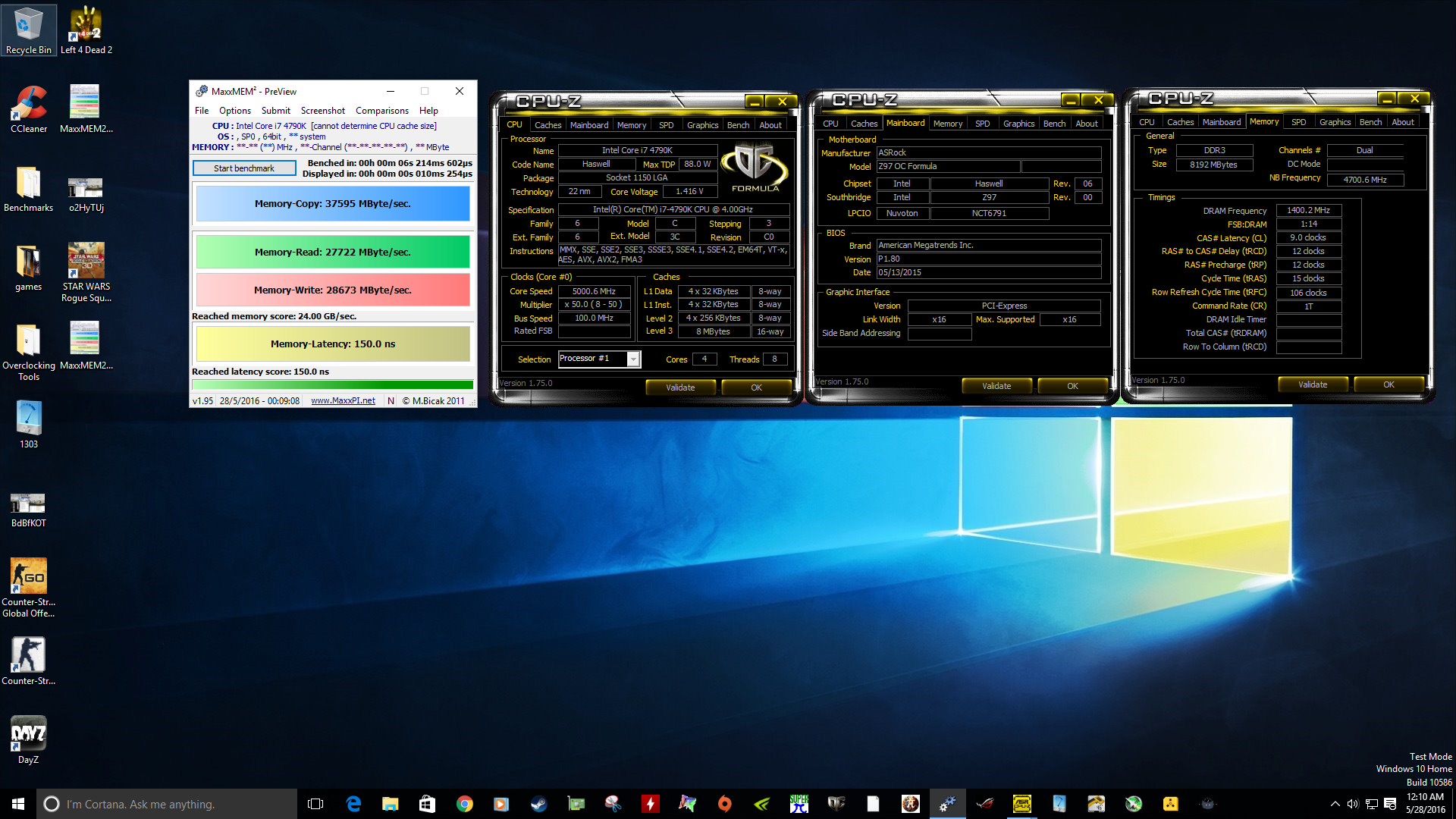Open the Recycle Bin desktop icon
Viewport: 1456px width, 819px height.
coord(29,30)
